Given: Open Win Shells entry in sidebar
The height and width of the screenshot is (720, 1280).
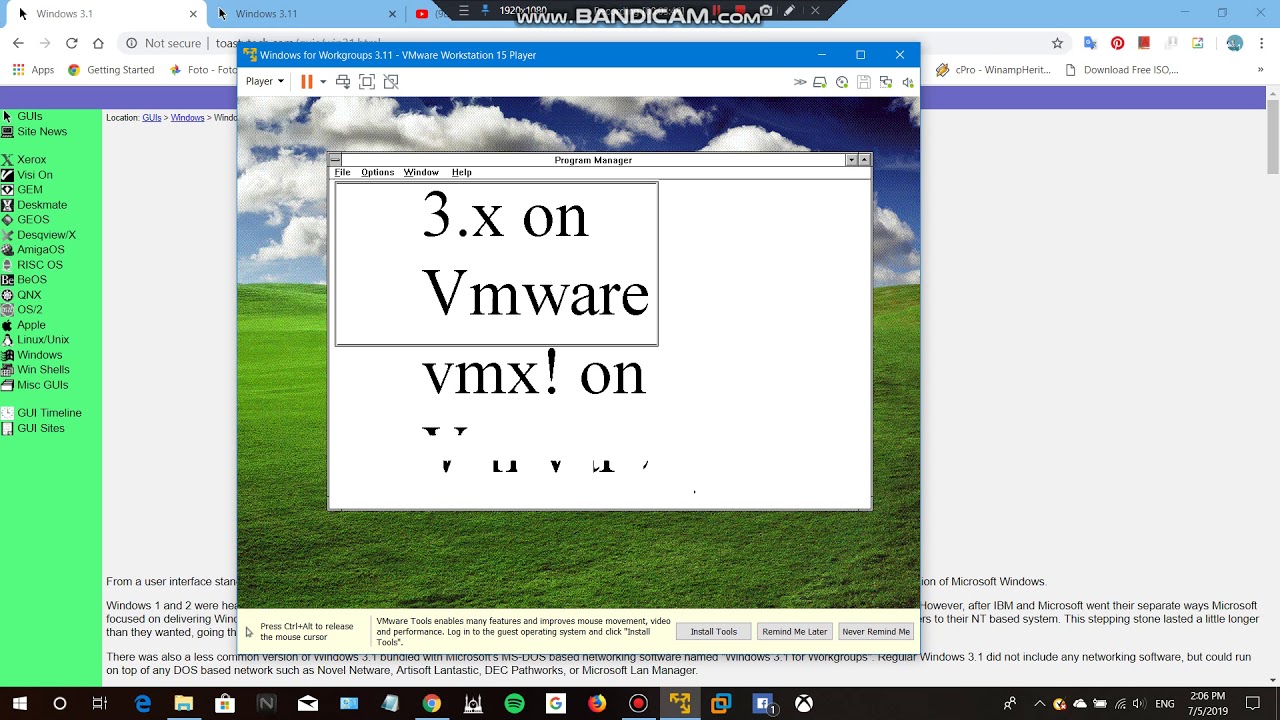Looking at the screenshot, I should tap(43, 370).
